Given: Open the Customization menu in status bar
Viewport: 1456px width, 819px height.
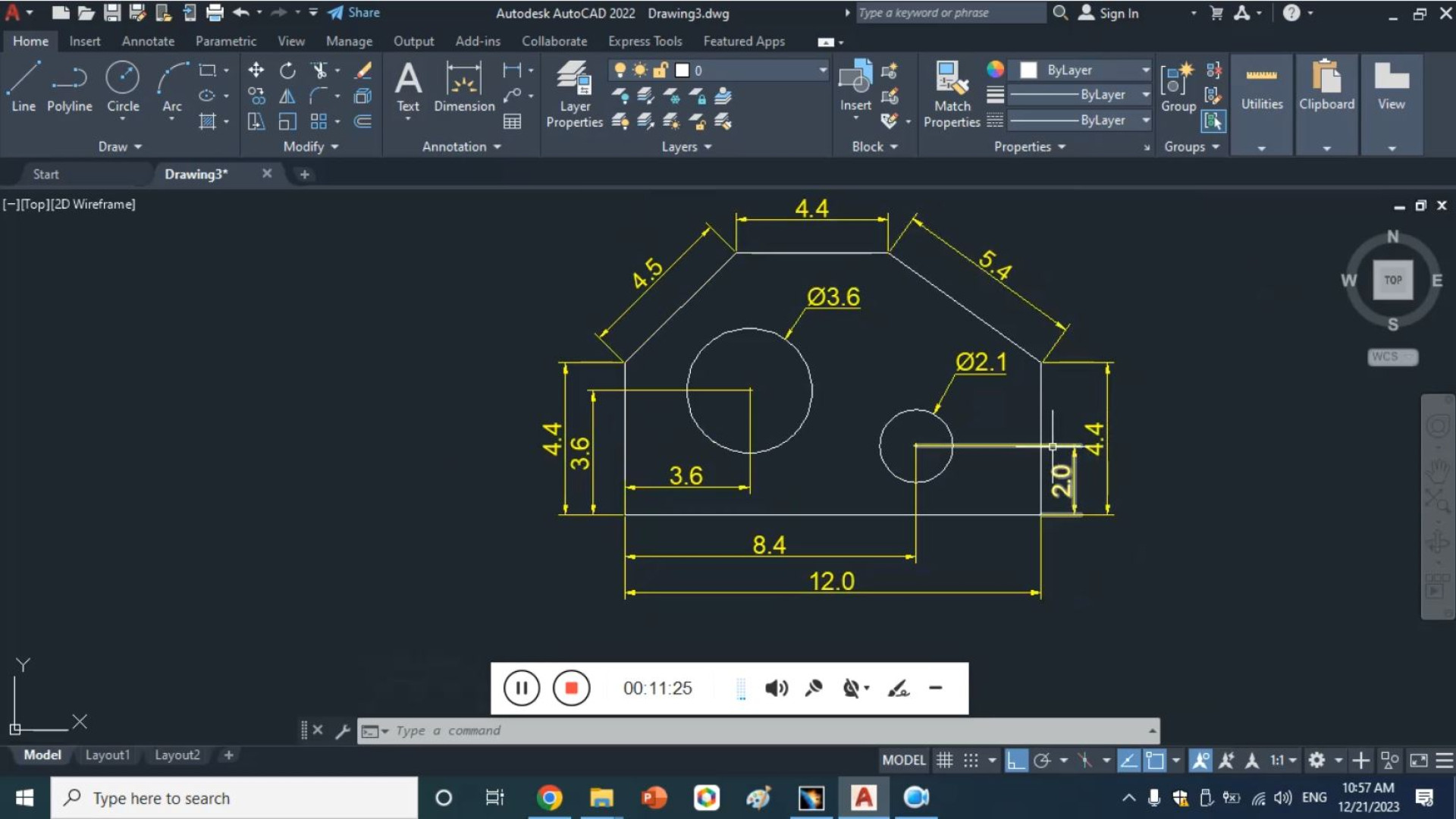Looking at the screenshot, I should click(x=1445, y=760).
